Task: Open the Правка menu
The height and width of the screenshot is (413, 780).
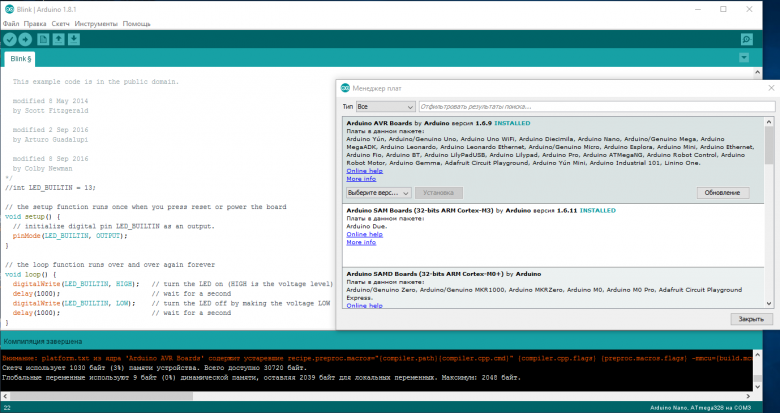Action: pos(35,23)
